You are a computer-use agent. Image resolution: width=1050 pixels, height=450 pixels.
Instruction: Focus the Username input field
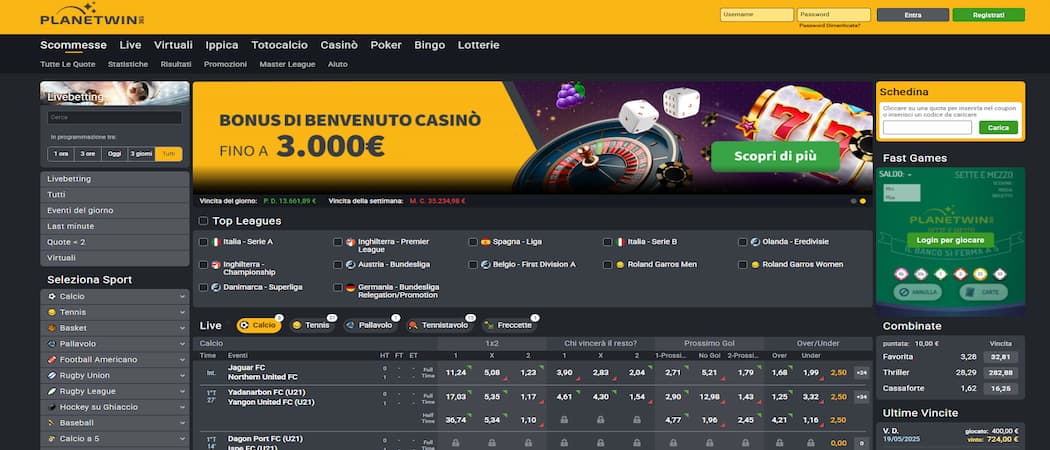coord(757,15)
